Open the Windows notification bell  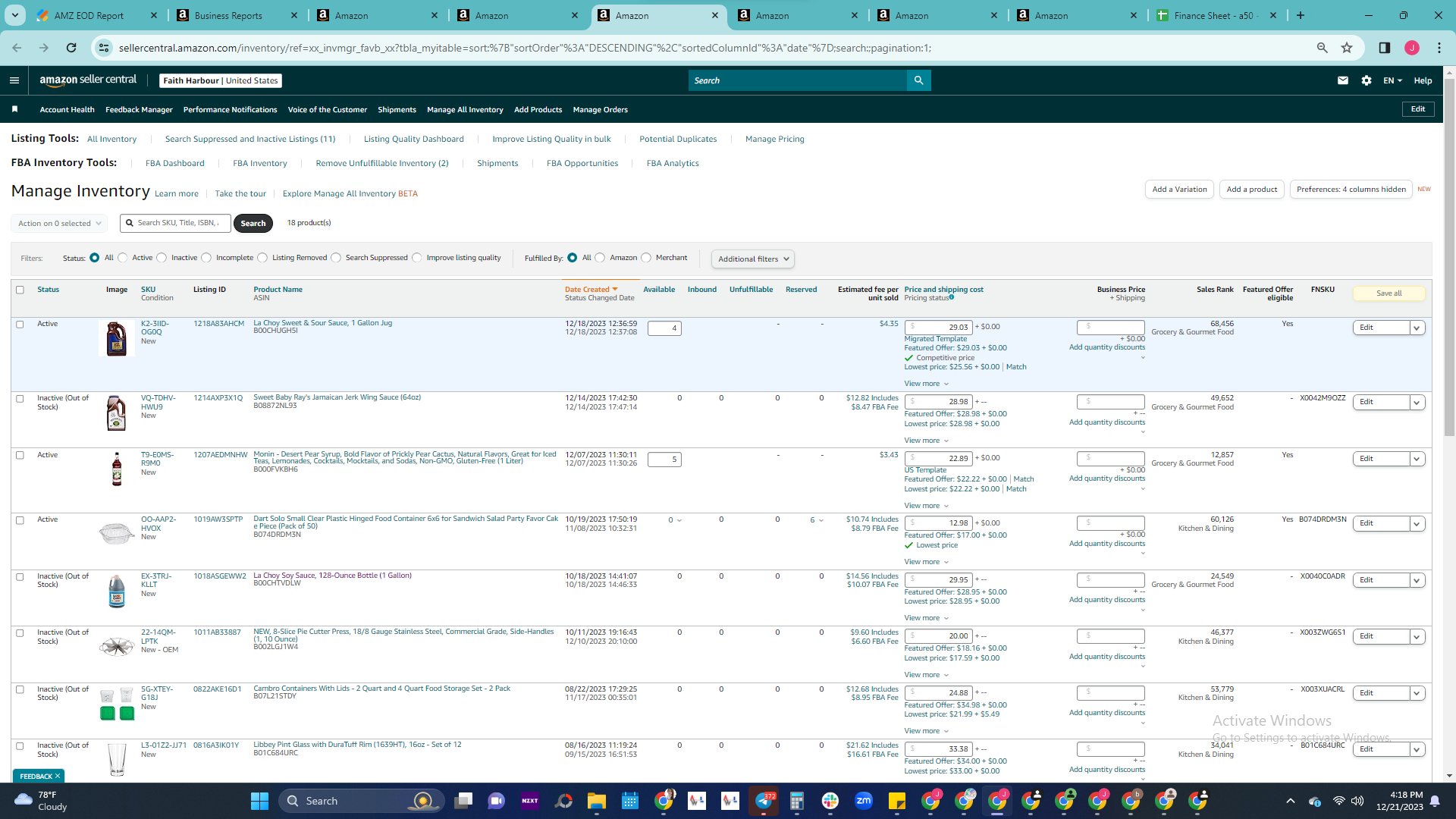click(1435, 801)
